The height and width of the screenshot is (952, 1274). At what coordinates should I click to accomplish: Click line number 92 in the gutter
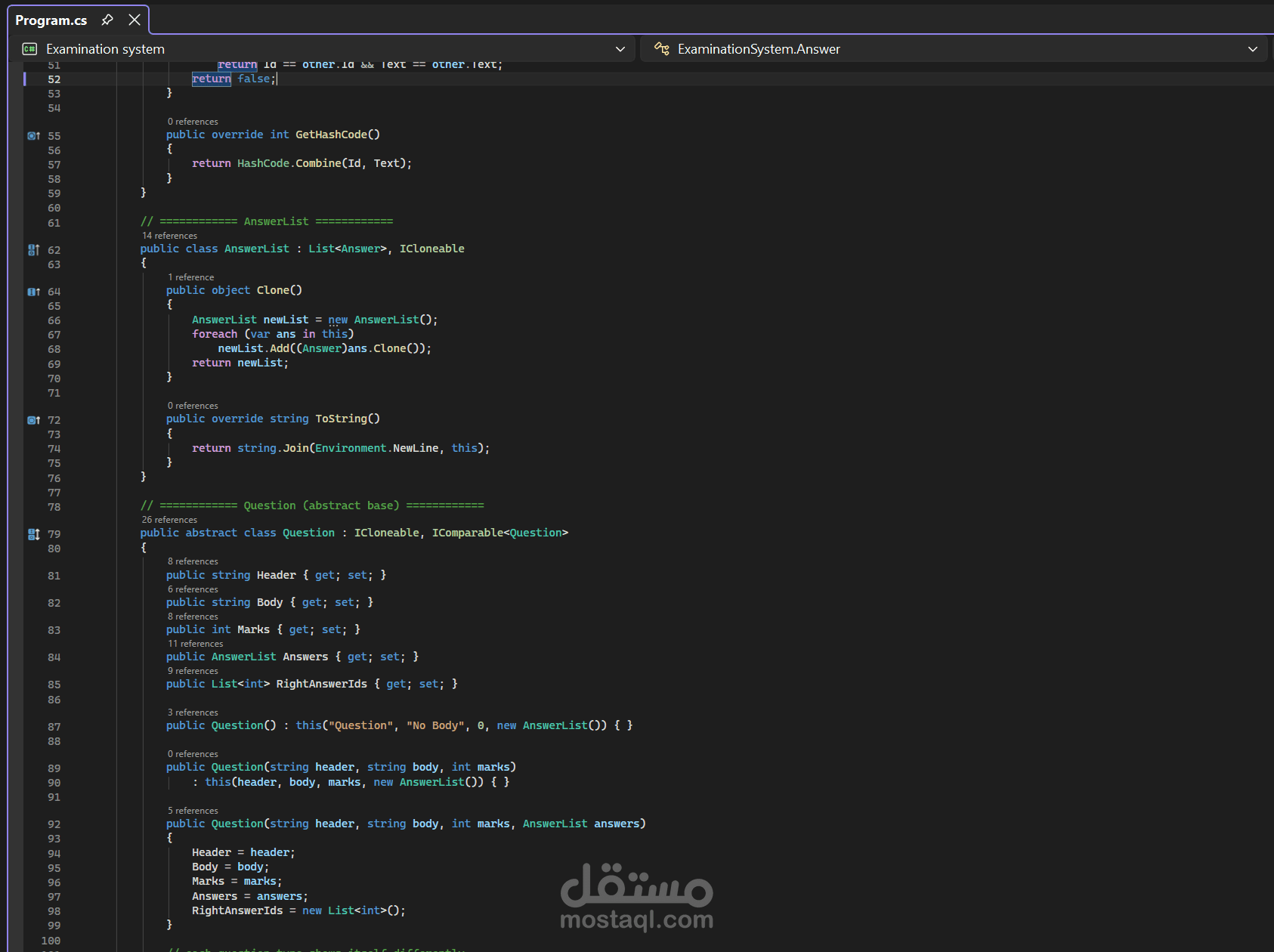(x=54, y=824)
